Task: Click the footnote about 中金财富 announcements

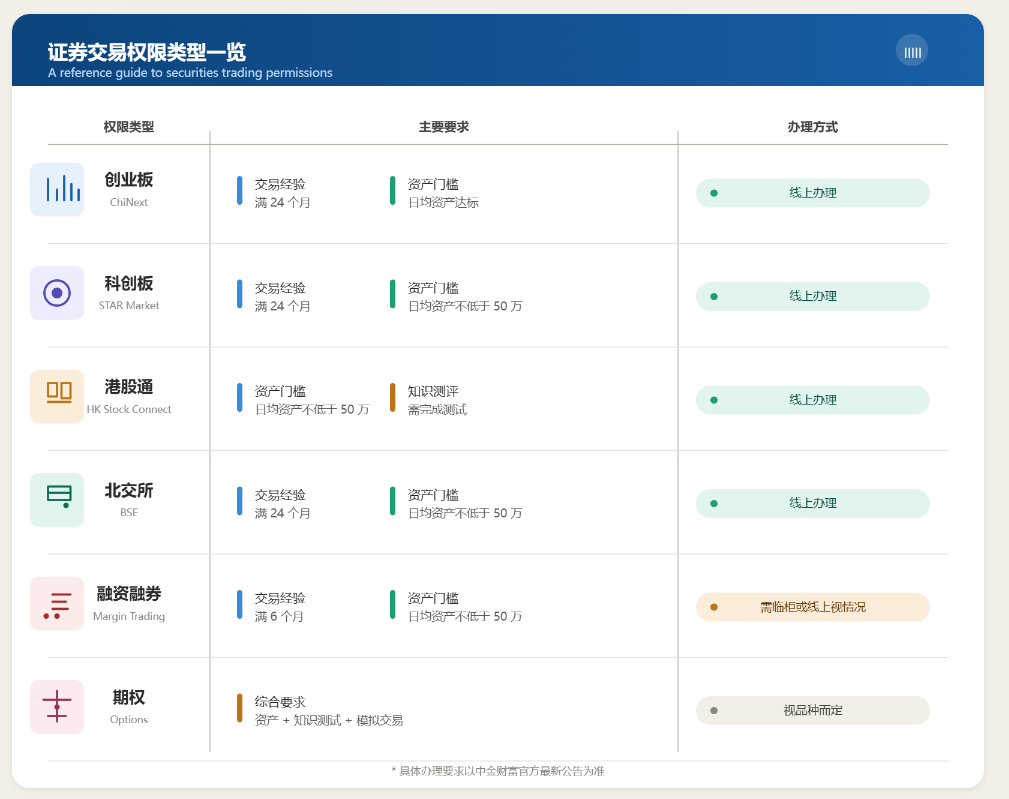Action: [x=498, y=771]
